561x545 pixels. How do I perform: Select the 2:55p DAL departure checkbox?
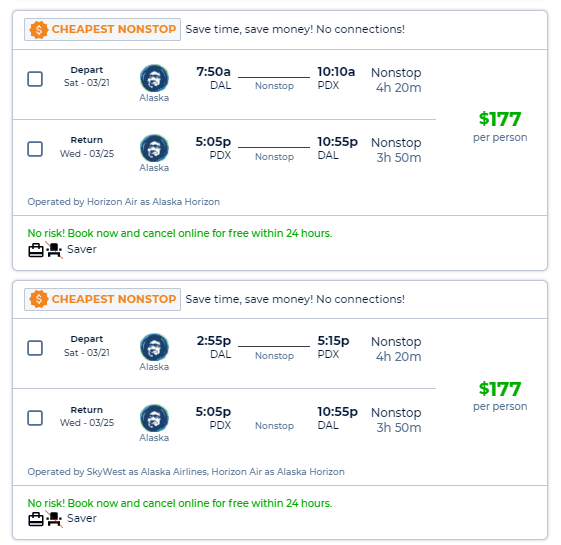point(35,348)
